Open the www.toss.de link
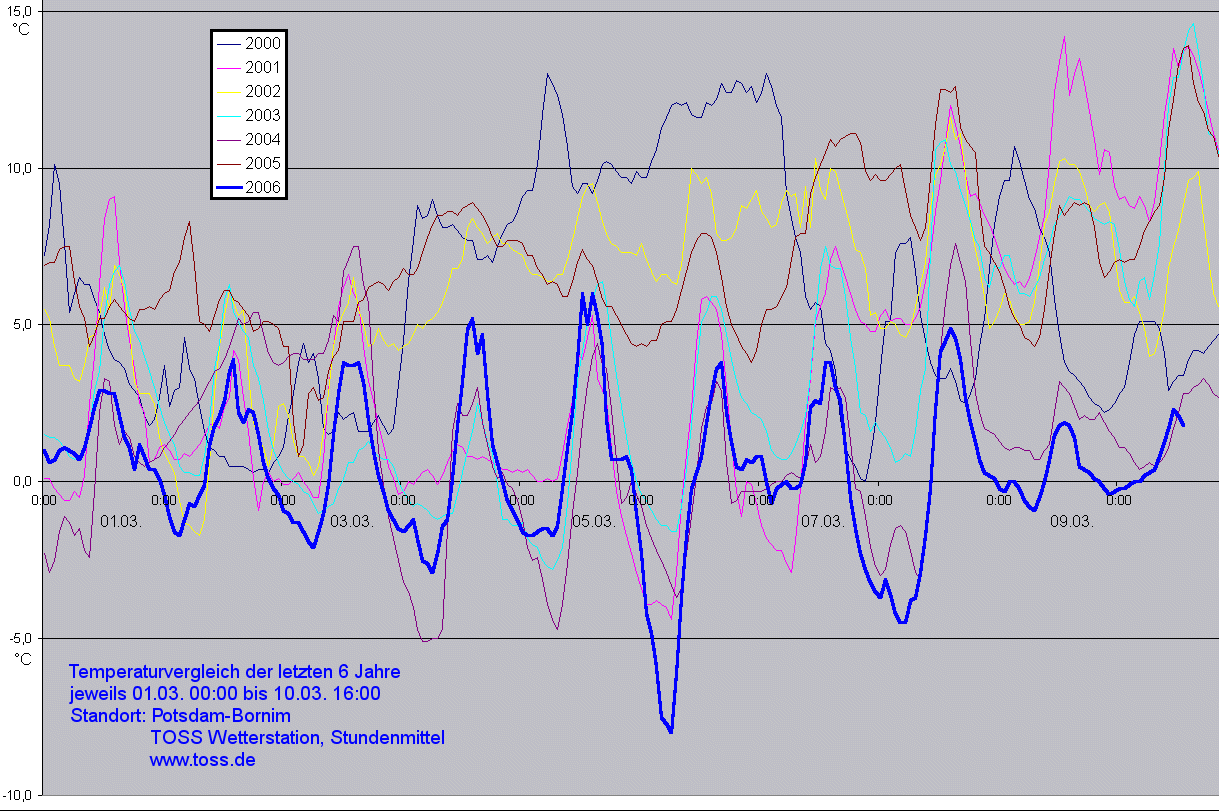This screenshot has height=811, width=1219. [x=202, y=760]
